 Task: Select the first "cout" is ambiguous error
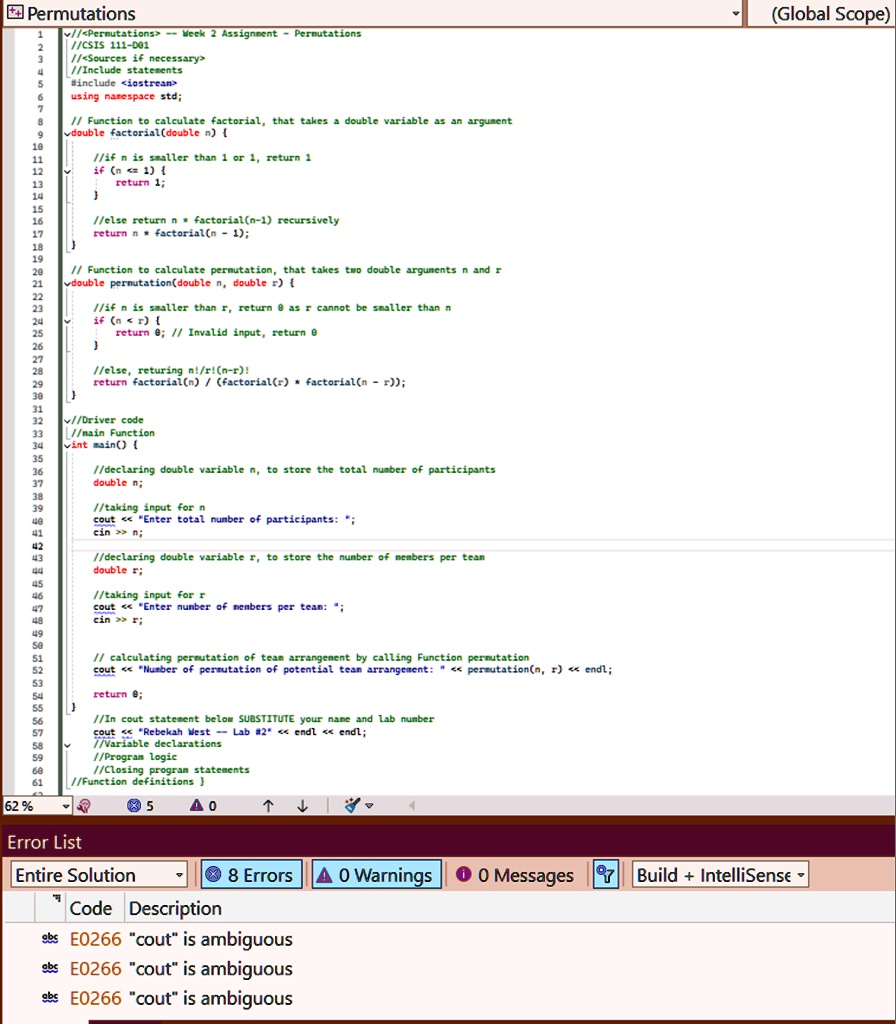click(180, 939)
